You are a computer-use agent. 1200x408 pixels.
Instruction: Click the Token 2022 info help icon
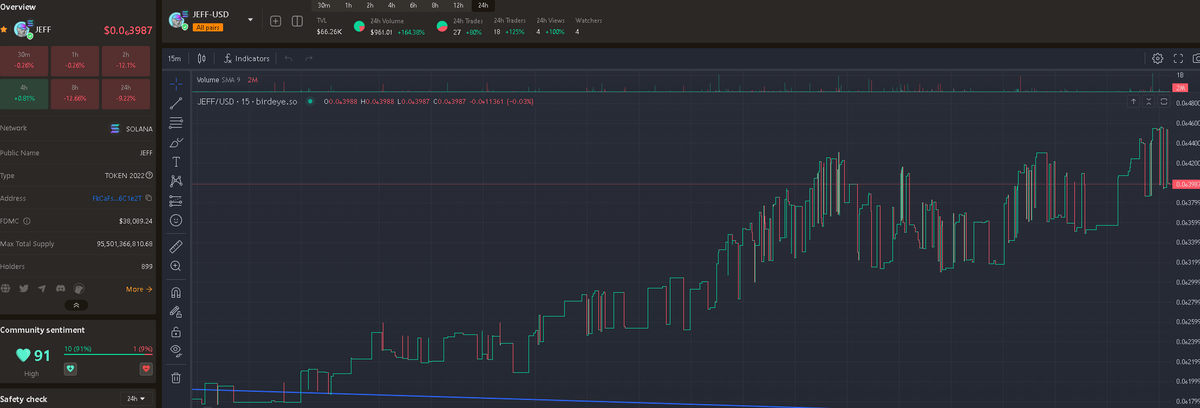click(x=149, y=175)
